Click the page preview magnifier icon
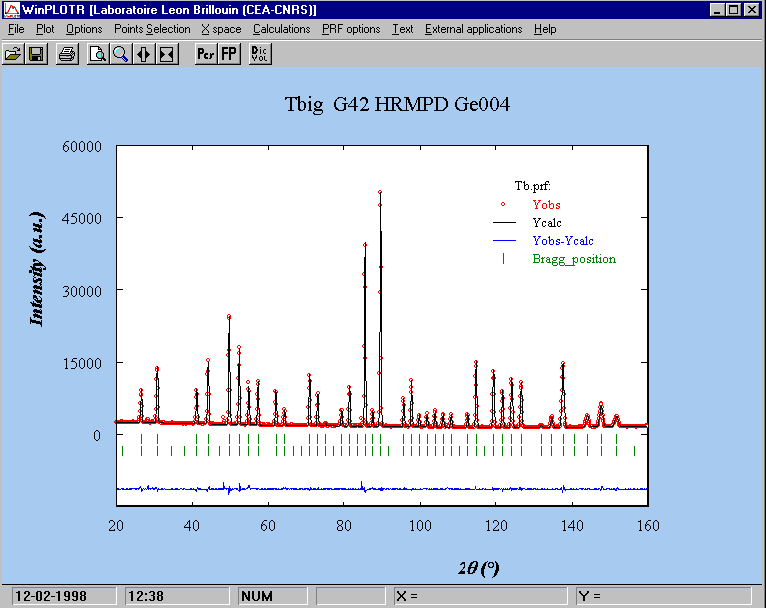 [x=98, y=54]
